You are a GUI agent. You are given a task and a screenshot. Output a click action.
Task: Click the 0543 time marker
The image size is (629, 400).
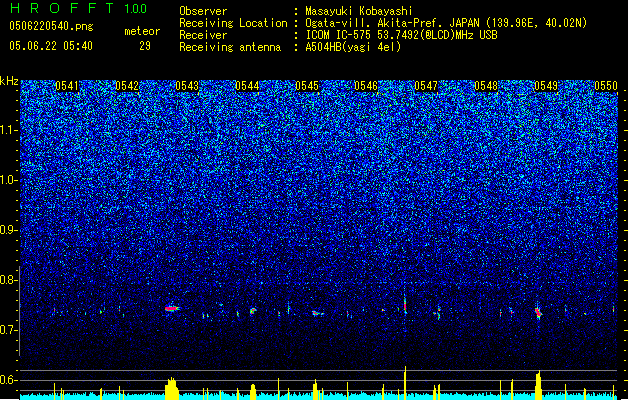187,86
